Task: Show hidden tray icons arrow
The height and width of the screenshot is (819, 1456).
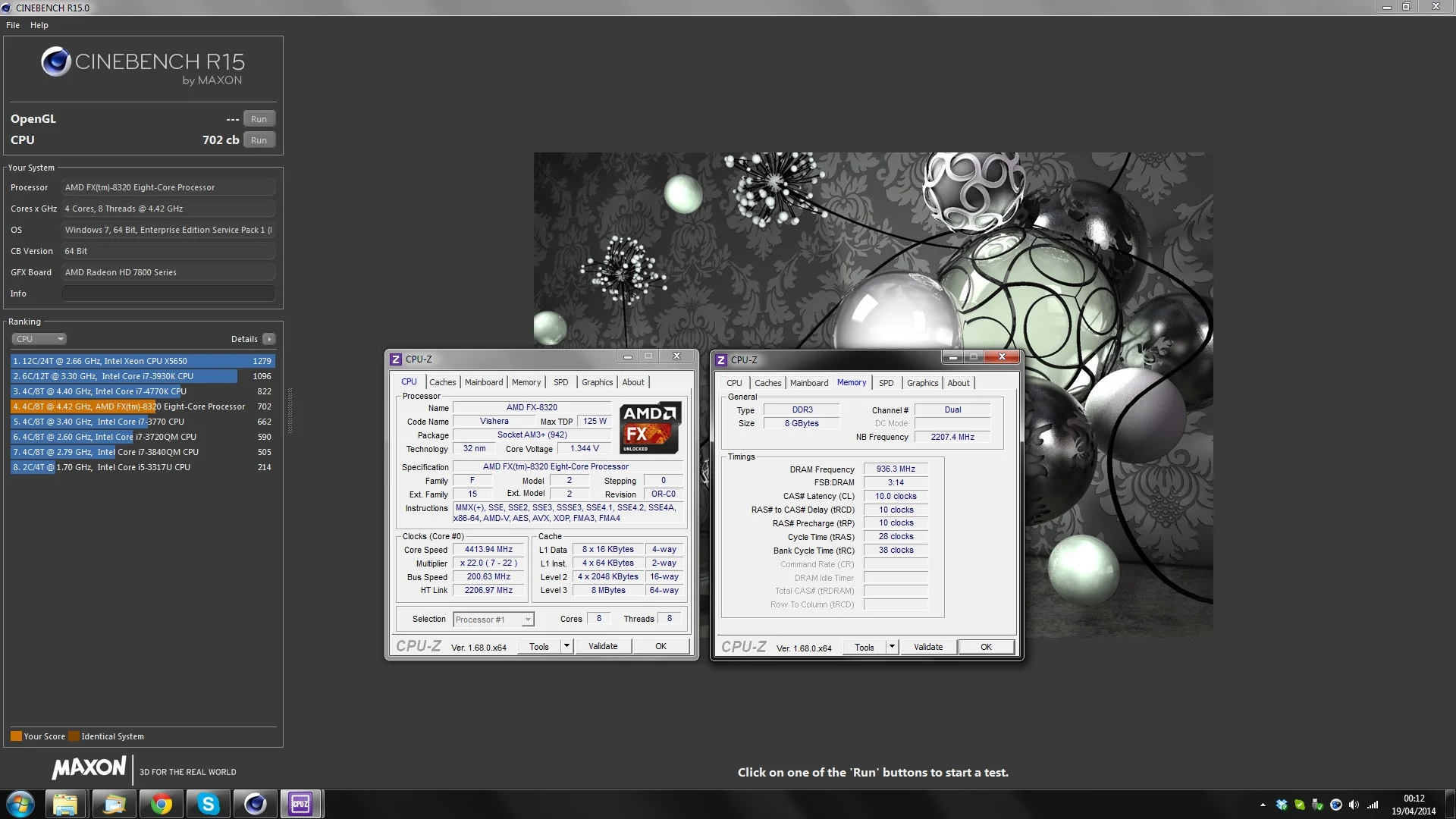Action: coord(1263,805)
